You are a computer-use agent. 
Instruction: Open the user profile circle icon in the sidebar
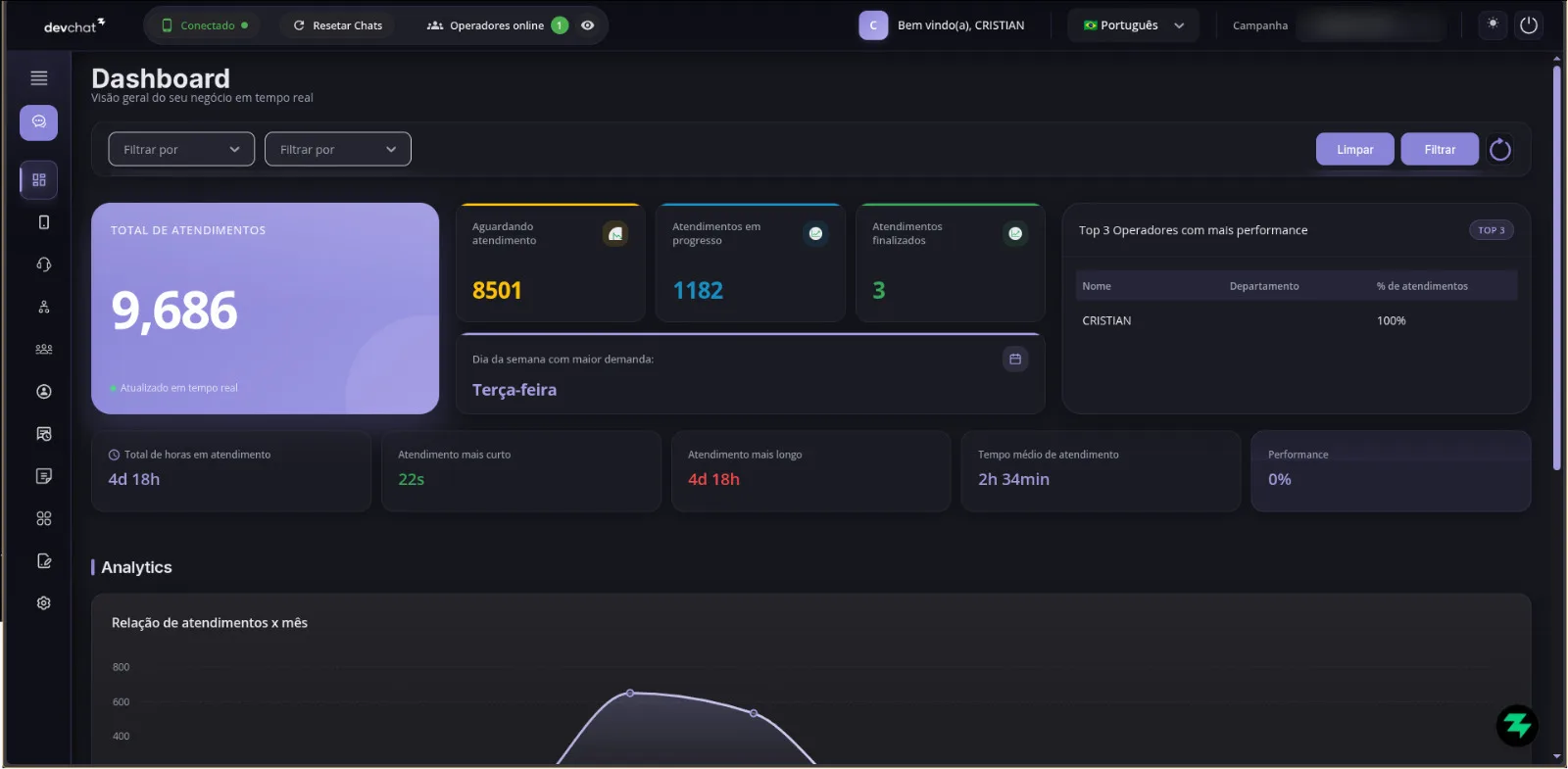coord(43,392)
